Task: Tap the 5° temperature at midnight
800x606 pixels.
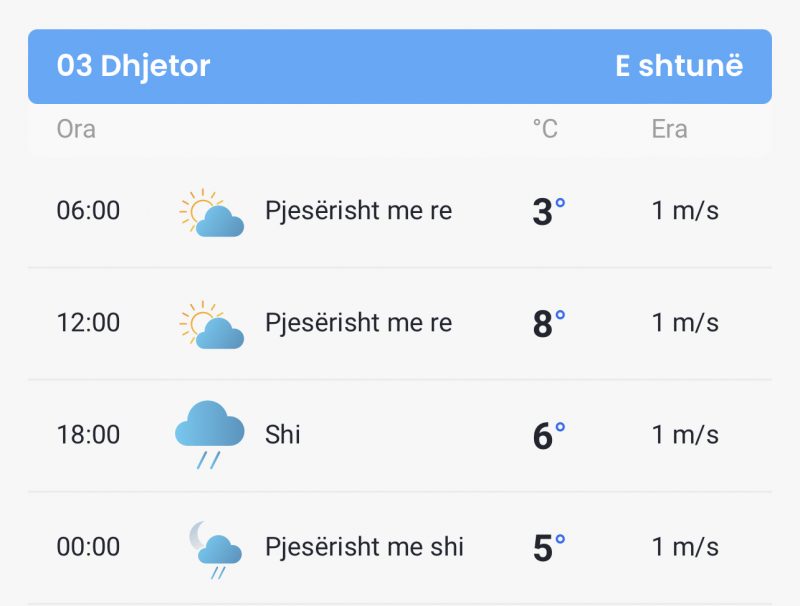Action: pyautogui.click(x=548, y=548)
